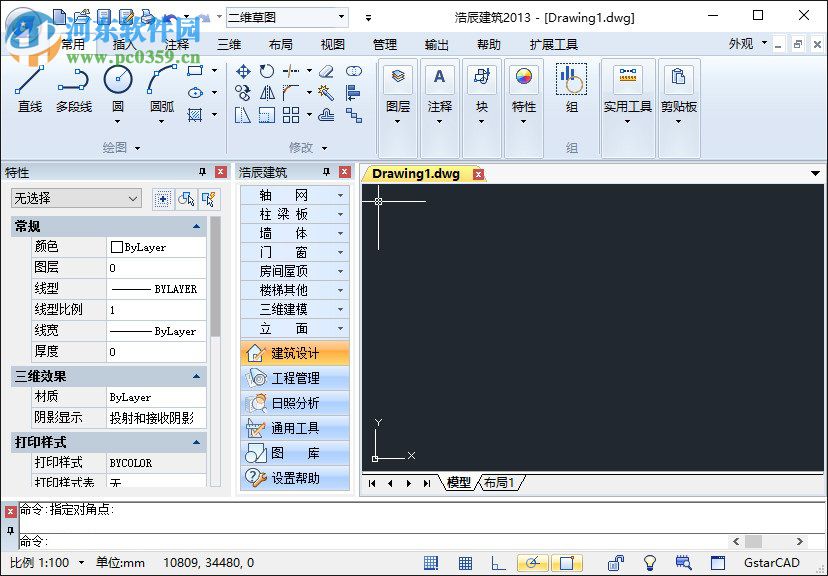Disable polar tracking in status bar
The height and width of the screenshot is (576, 828).
532,560
